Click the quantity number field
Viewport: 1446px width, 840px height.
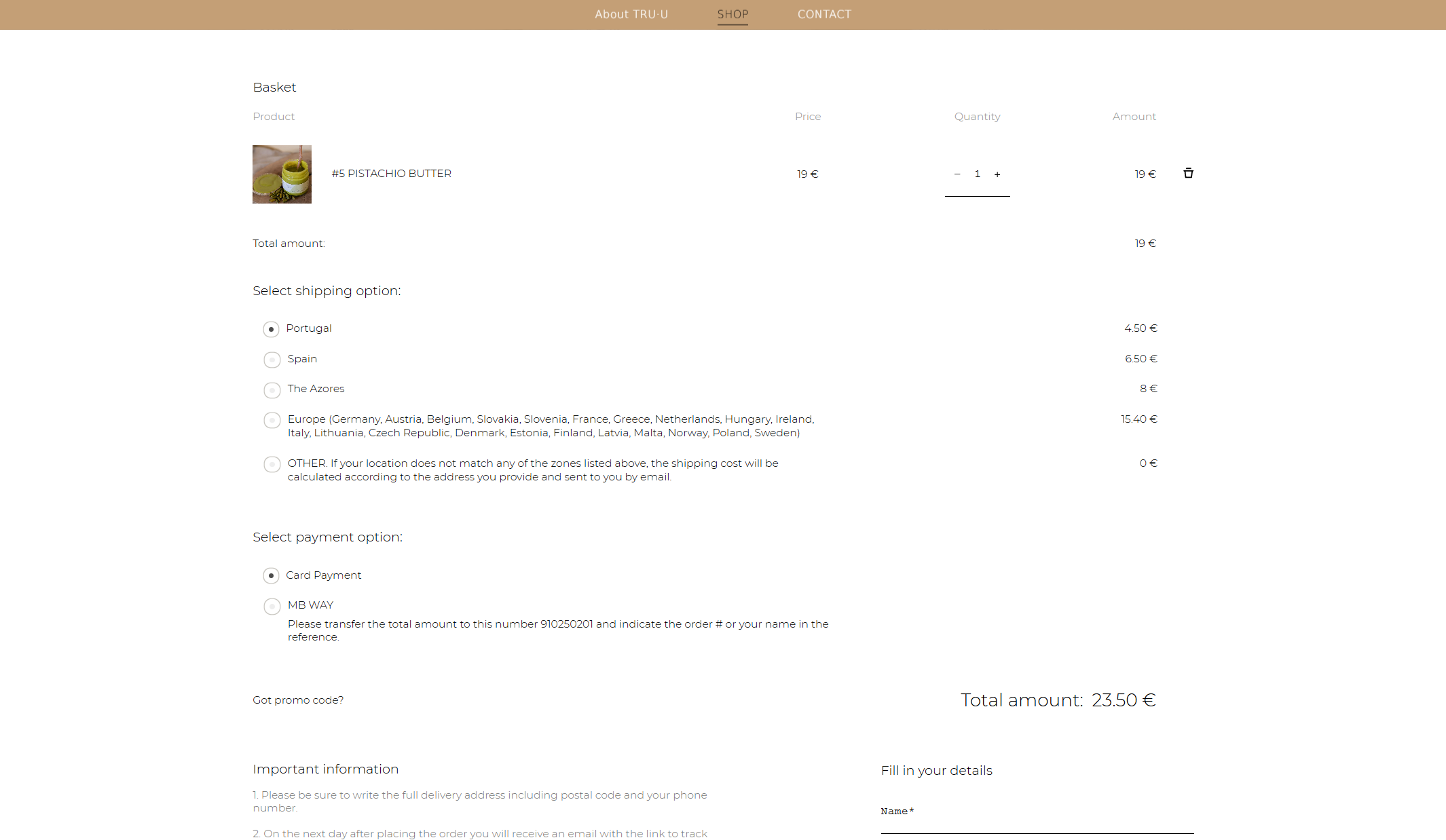[x=978, y=174]
